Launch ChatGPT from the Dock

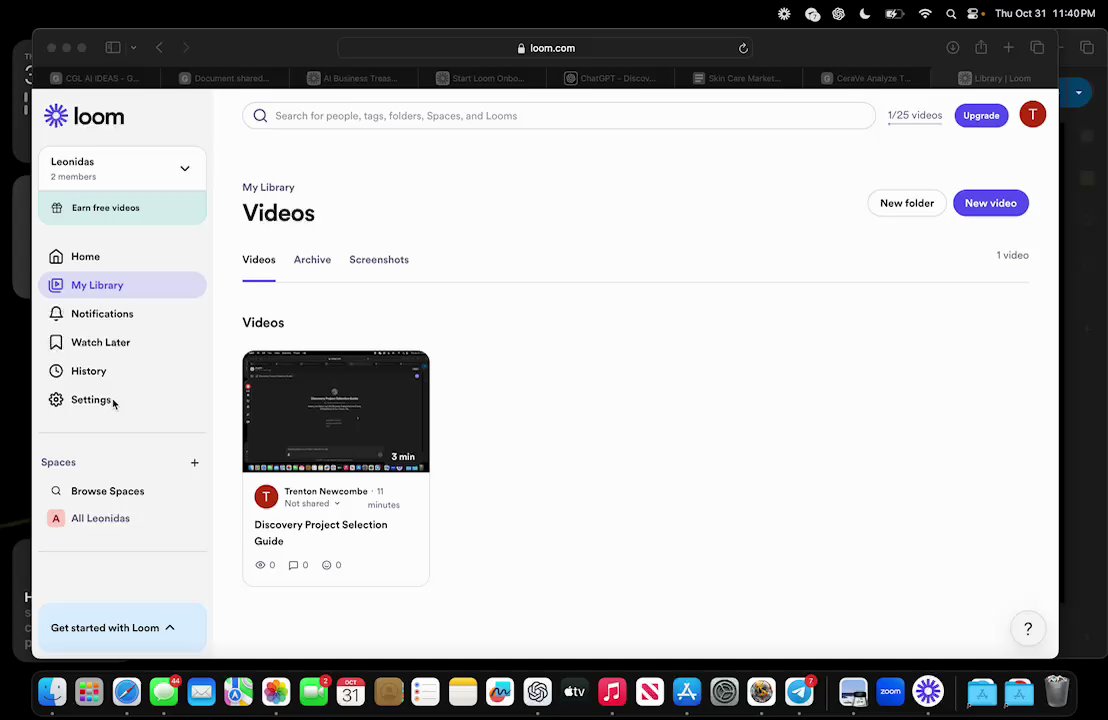(x=537, y=692)
